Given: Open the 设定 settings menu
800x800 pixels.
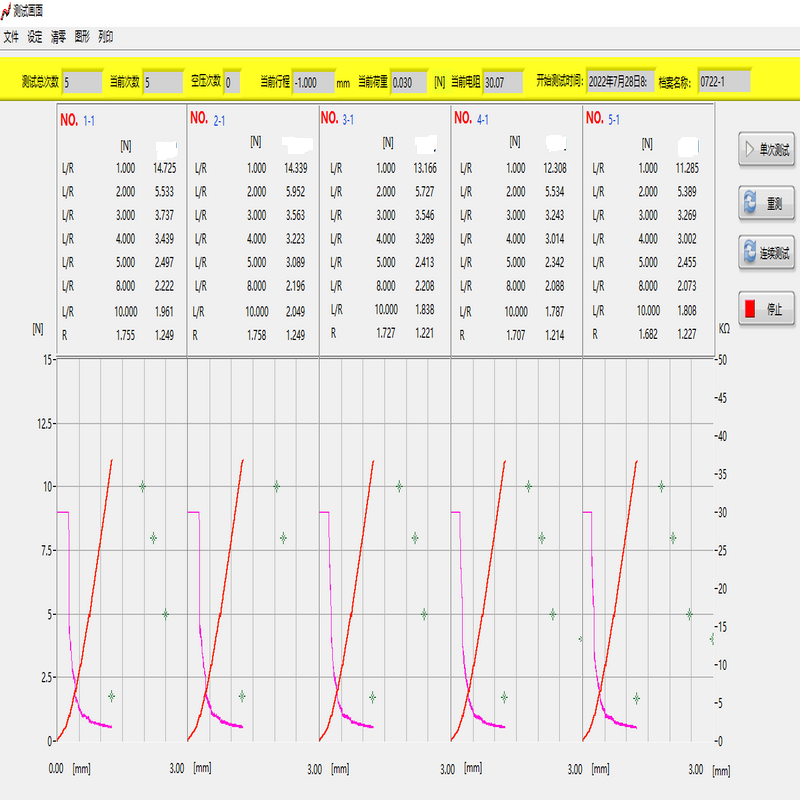Looking at the screenshot, I should click(35, 37).
